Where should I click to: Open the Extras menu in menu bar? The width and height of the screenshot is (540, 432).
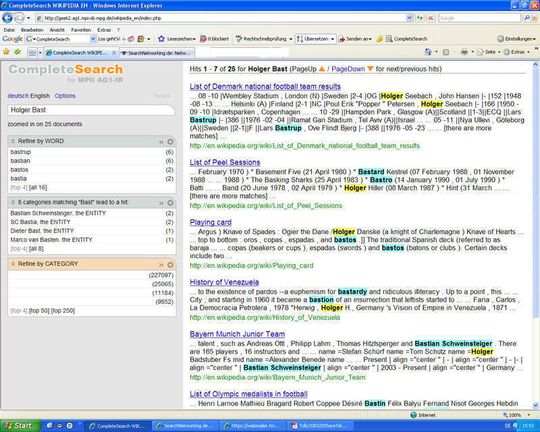point(104,30)
